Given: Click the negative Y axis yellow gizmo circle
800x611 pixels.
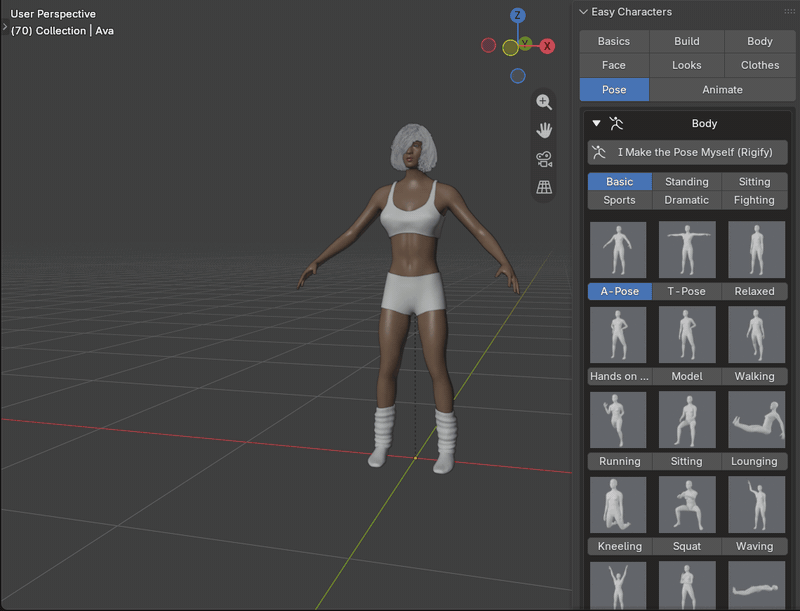Looking at the screenshot, I should point(510,48).
